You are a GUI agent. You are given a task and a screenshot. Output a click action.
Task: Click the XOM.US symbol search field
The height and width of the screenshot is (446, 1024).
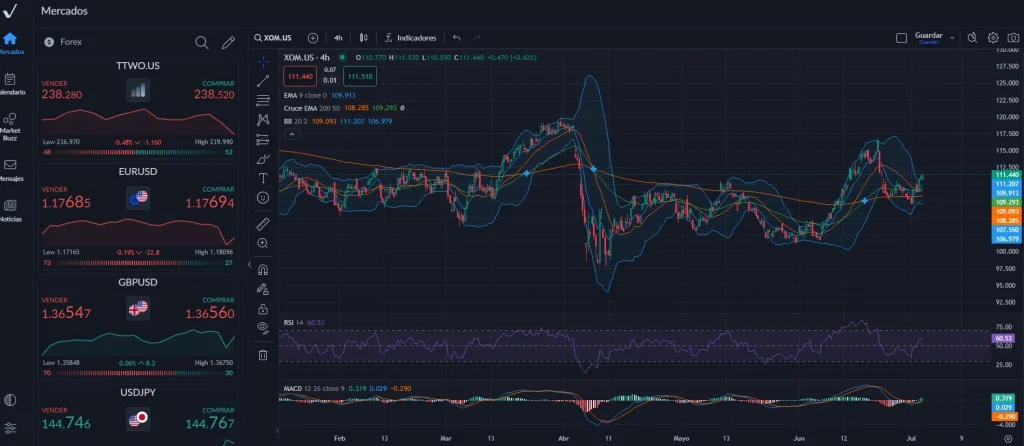[x=272, y=38]
